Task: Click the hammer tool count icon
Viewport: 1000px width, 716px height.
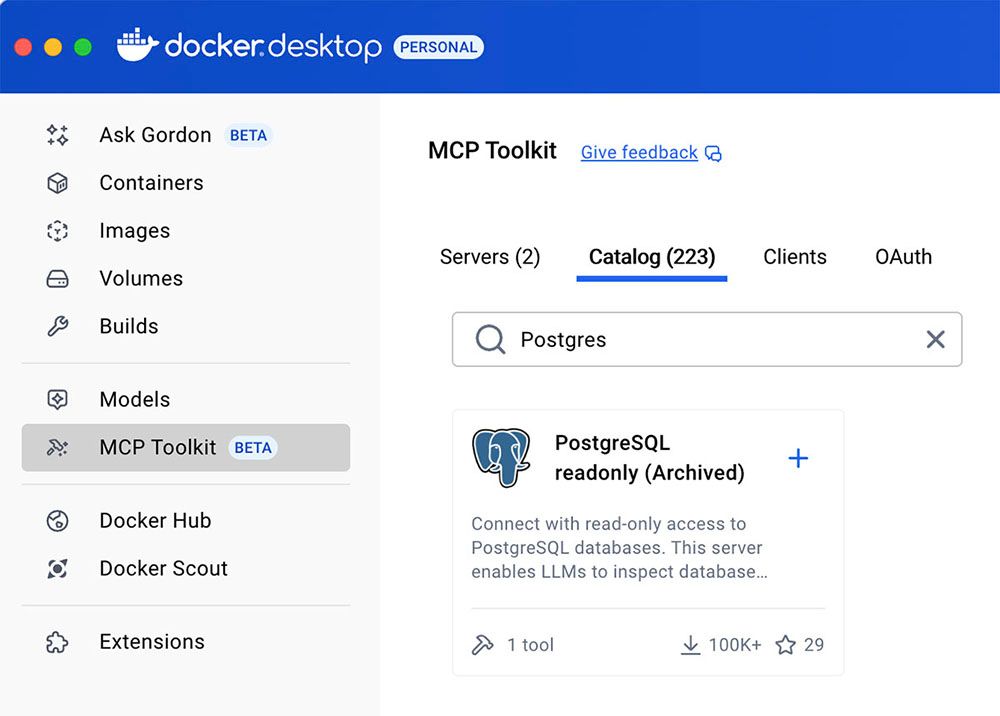Action: [483, 645]
